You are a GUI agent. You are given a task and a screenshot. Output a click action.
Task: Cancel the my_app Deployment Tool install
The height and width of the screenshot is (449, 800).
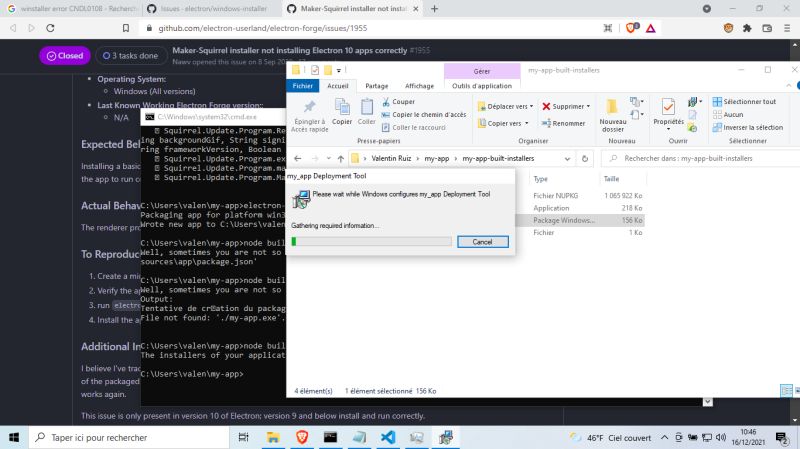pos(483,242)
